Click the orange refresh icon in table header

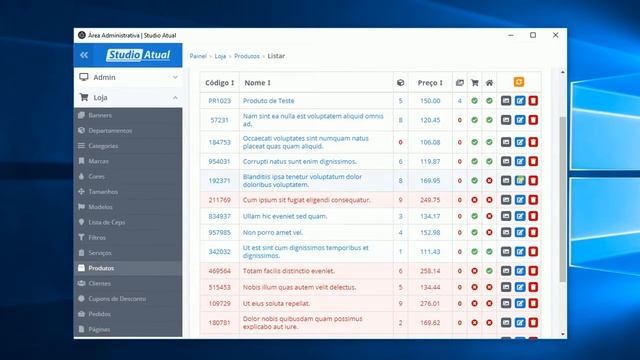[519, 82]
